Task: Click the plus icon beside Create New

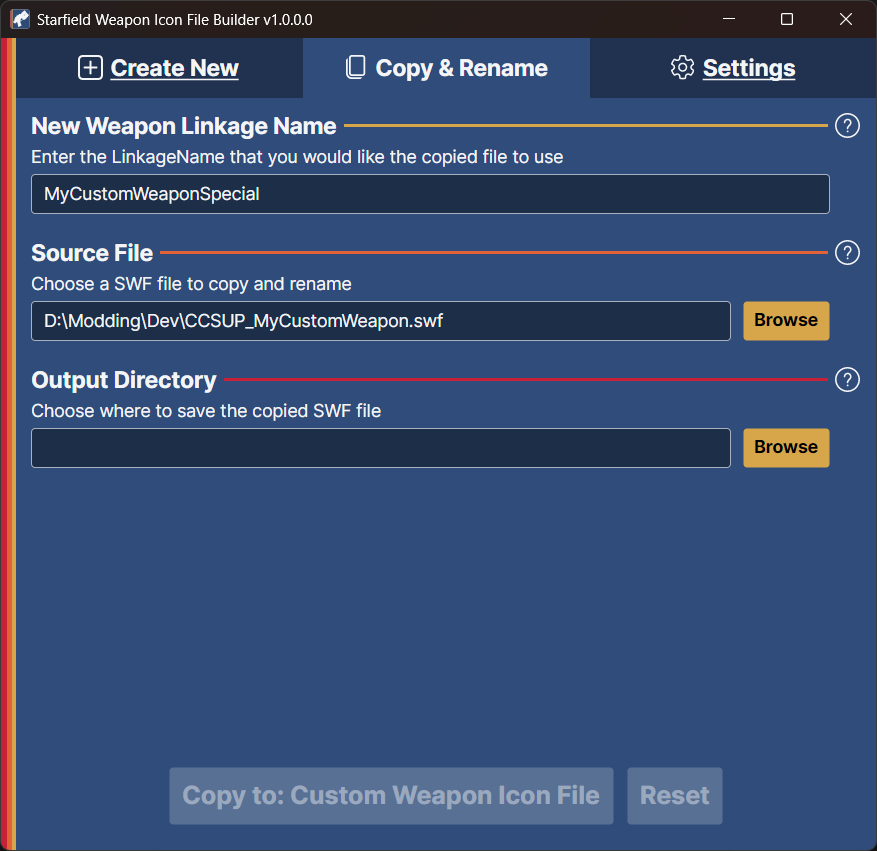Action: (x=90, y=68)
